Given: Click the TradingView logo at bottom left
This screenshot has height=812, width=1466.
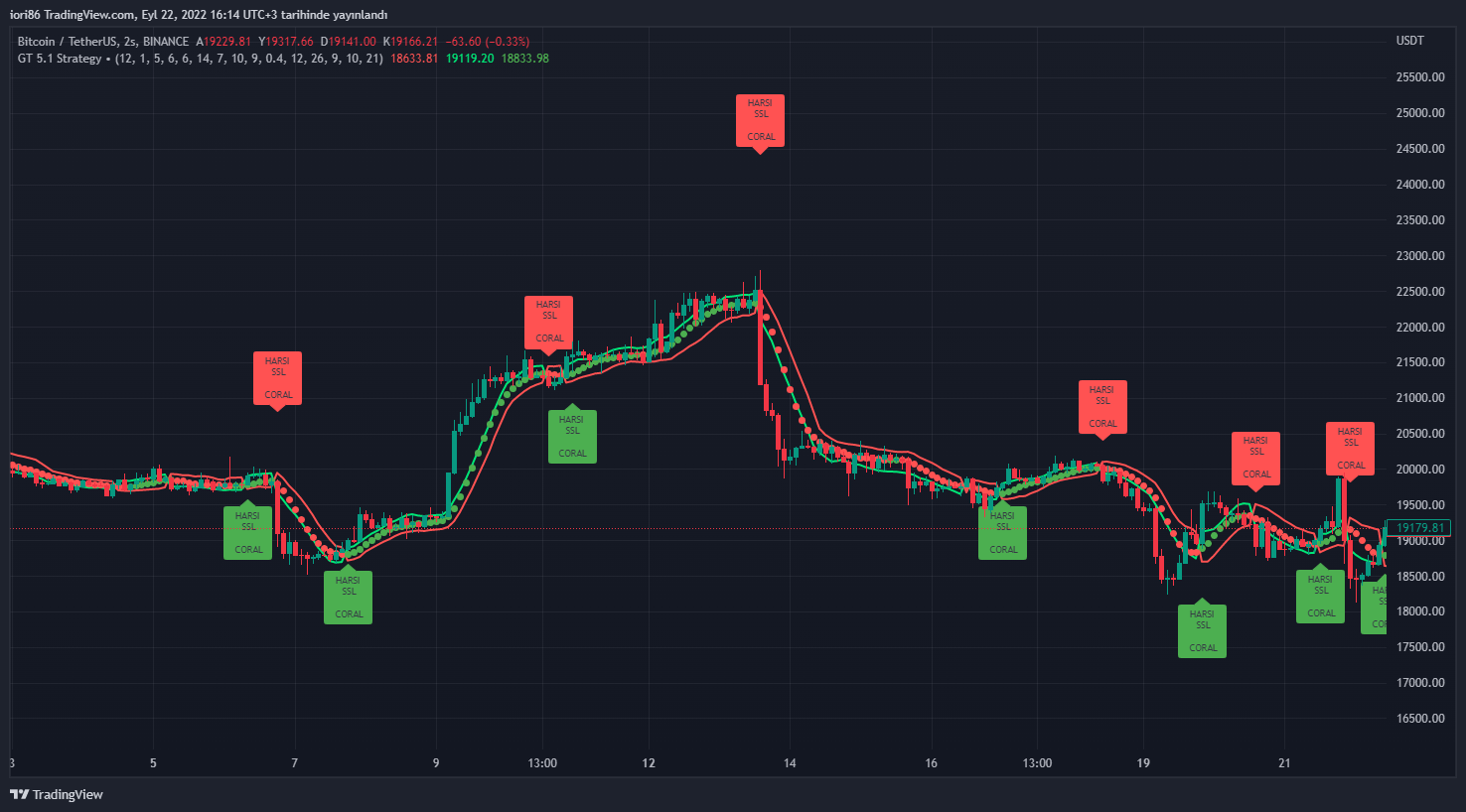Looking at the screenshot, I should click(57, 794).
